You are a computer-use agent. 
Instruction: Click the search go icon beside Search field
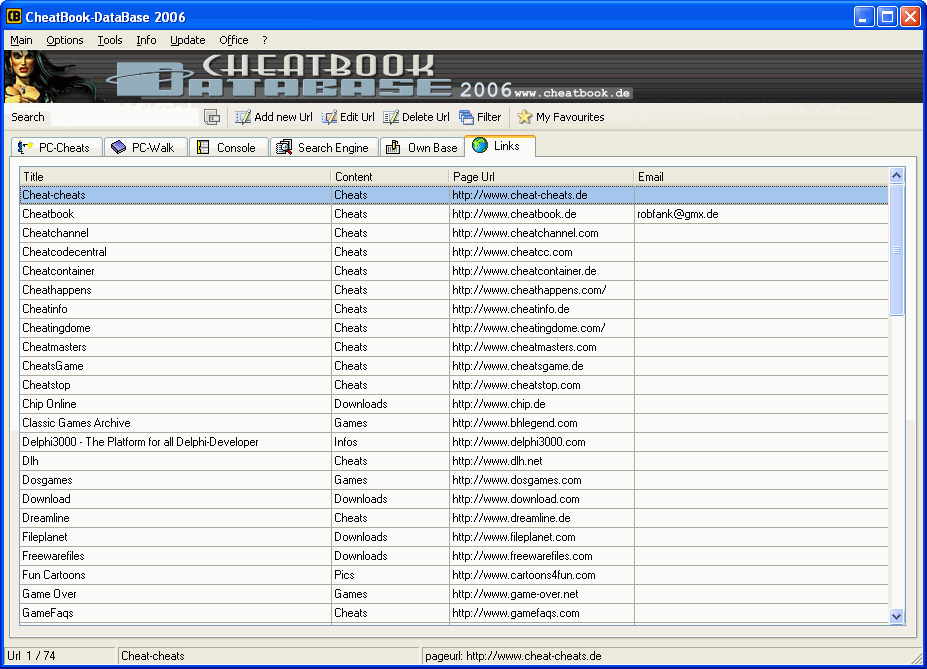[x=212, y=117]
